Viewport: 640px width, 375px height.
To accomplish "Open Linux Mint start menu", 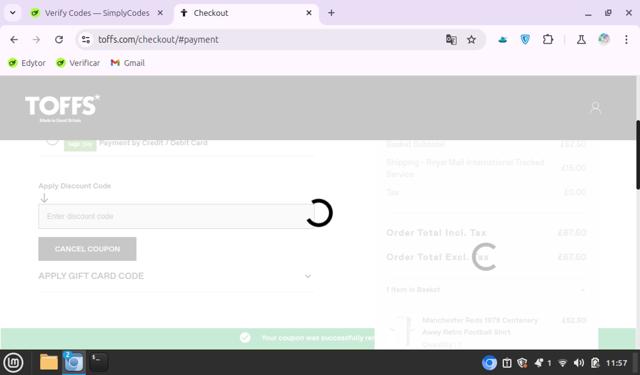I will click(x=13, y=362).
